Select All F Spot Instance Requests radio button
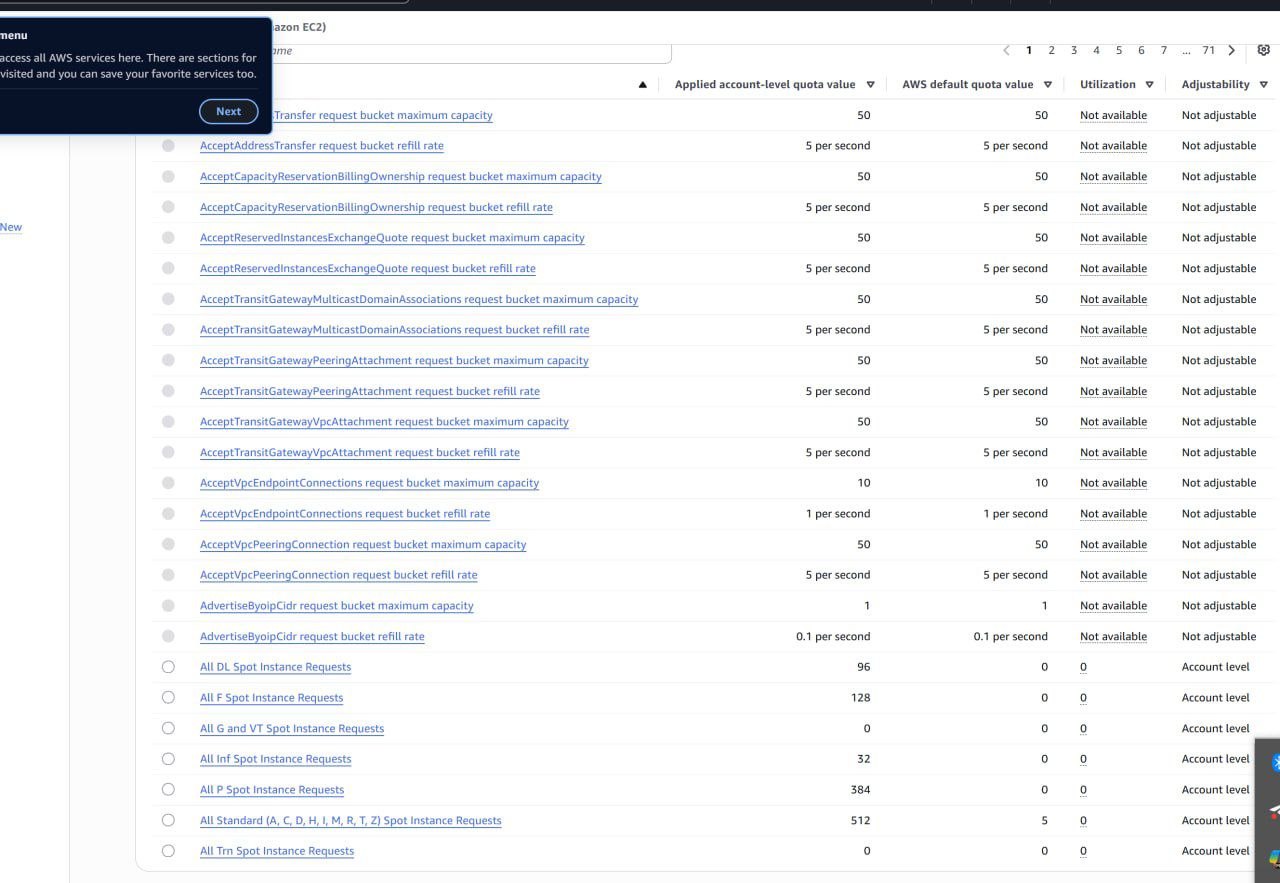Viewport: 1280px width, 883px height. (168, 697)
